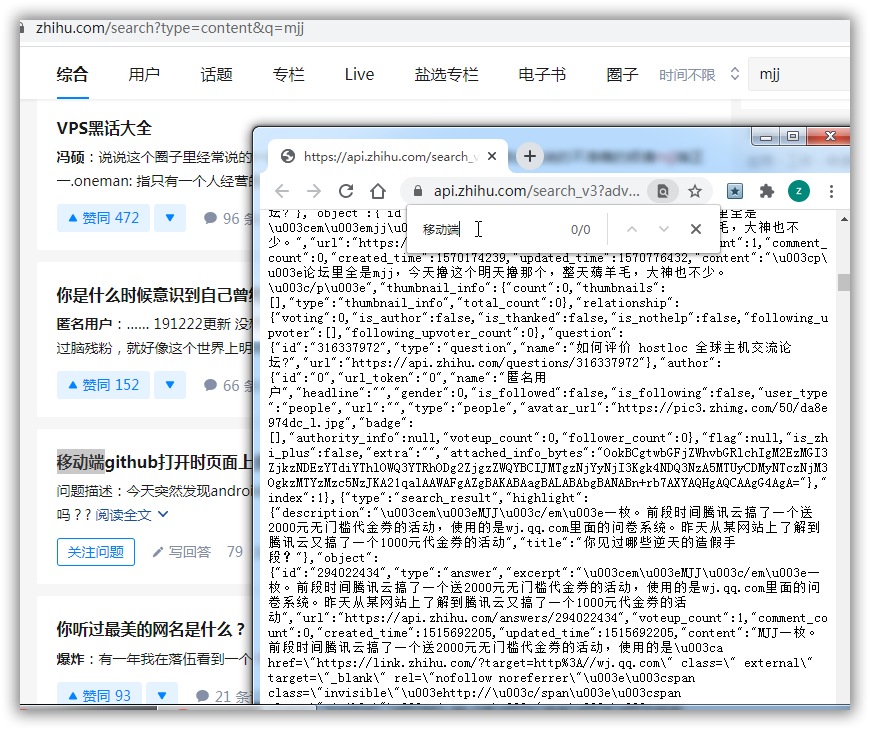Click the lock icon beside api.zhihu.com

[418, 191]
